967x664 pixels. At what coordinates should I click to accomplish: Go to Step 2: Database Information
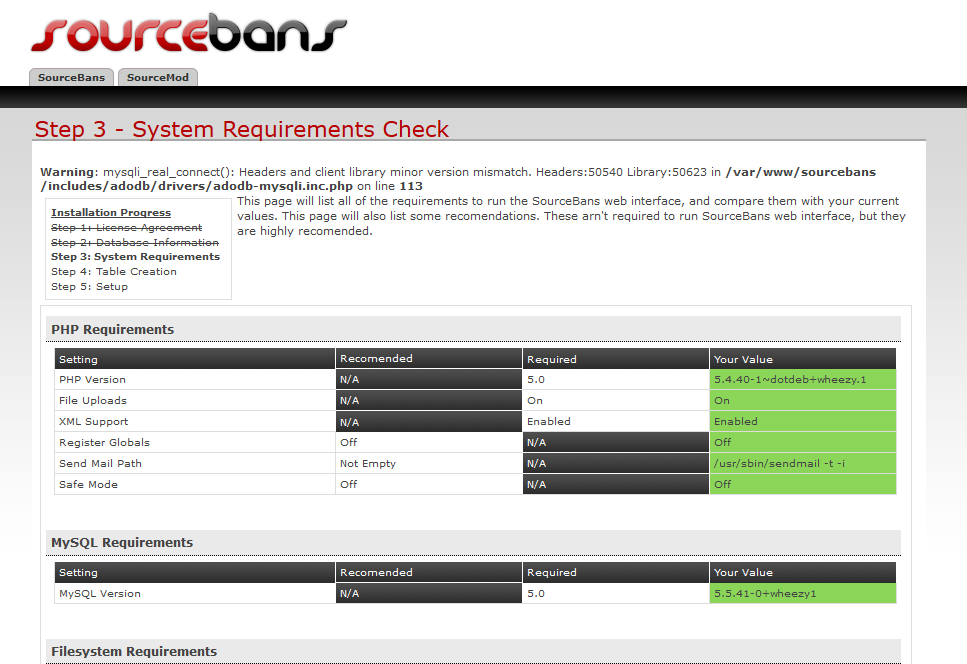pyautogui.click(x=134, y=243)
